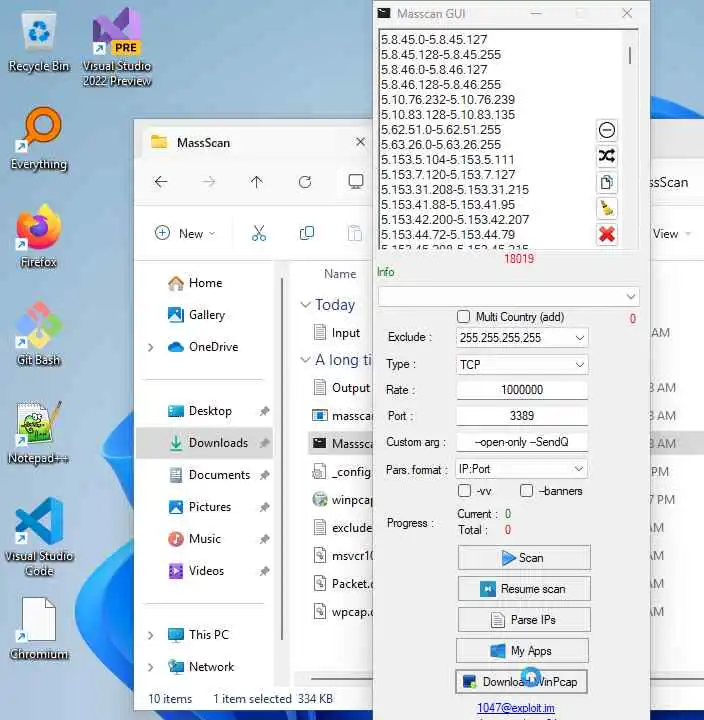Click the Parse IPs button
The height and width of the screenshot is (720, 704).
[x=524, y=619]
